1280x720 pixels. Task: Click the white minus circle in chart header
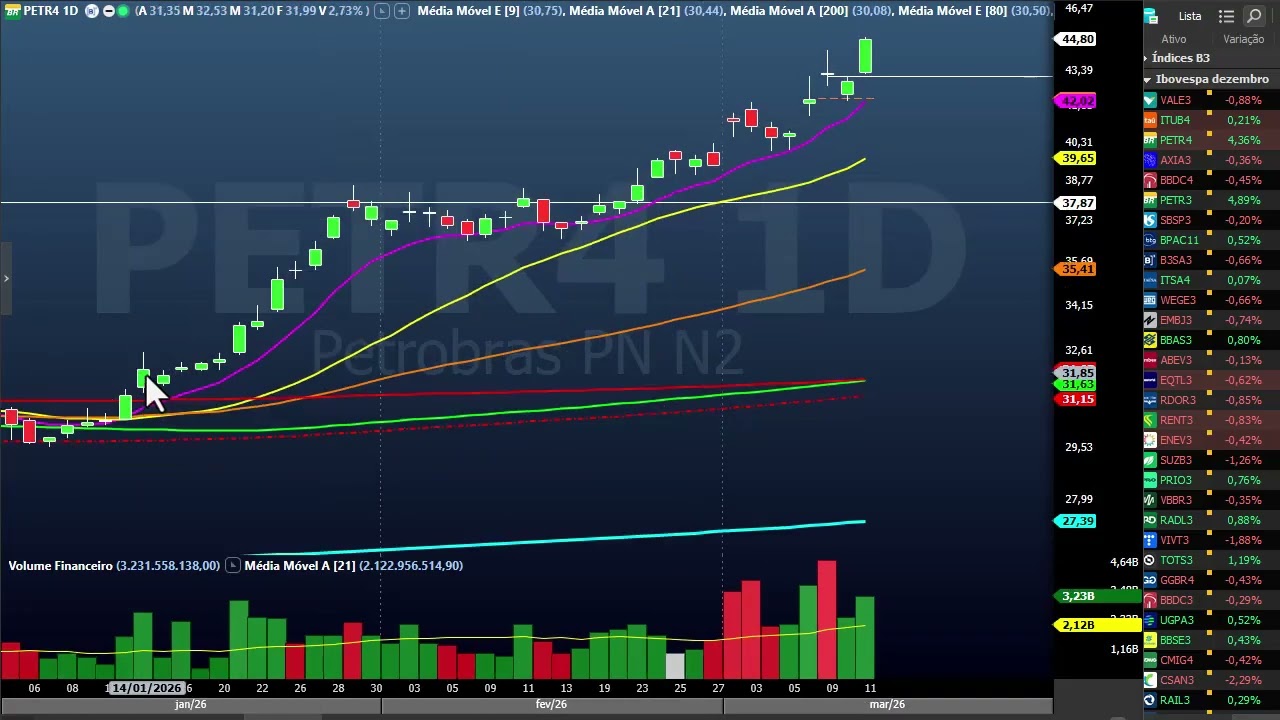pos(108,11)
